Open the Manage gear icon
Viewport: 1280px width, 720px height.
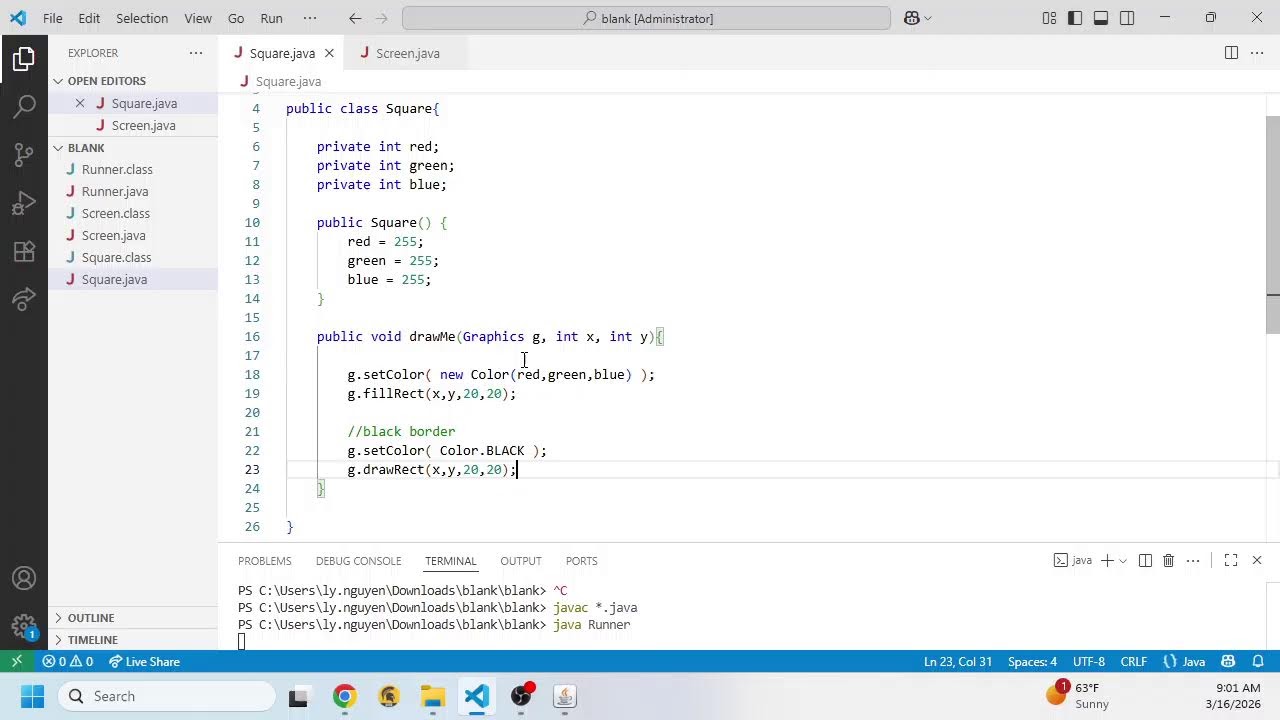point(24,626)
